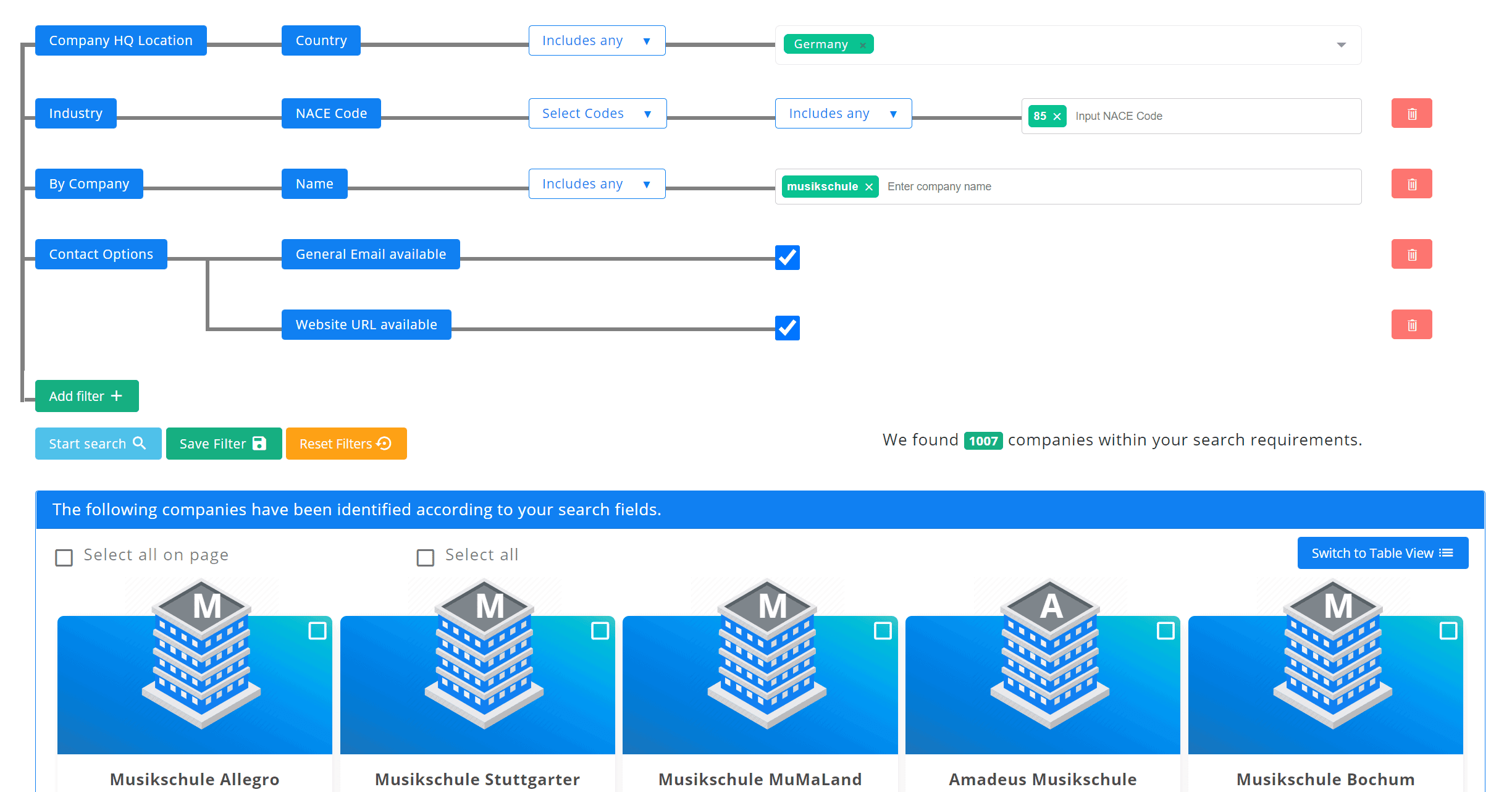
Task: Uncheck Website URL available checkbox
Action: [787, 328]
